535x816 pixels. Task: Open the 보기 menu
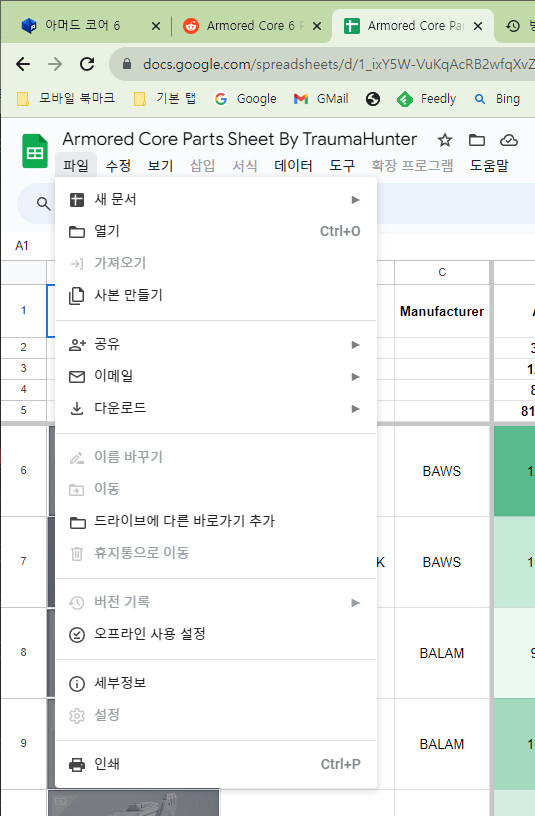pyautogui.click(x=160, y=165)
